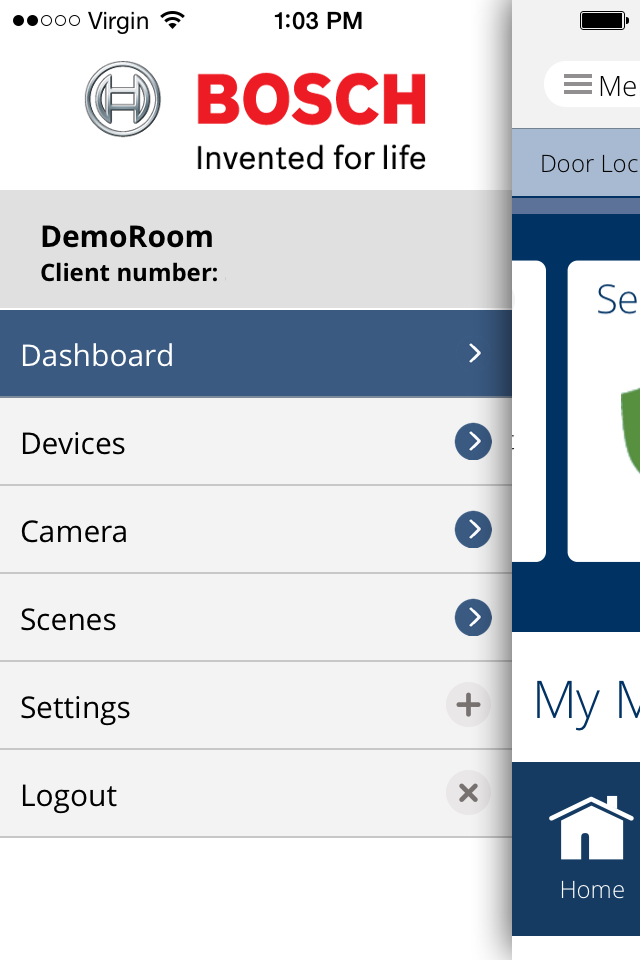
Task: Click the Bosch circular logo emblem
Action: coord(123,99)
